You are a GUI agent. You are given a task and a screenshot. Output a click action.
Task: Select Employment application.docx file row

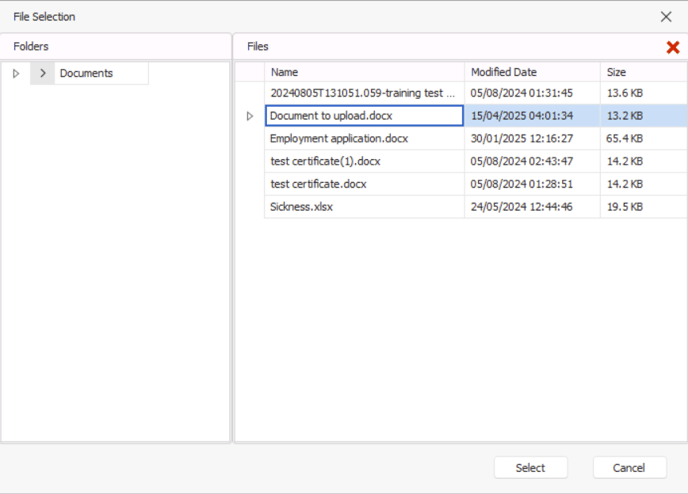[x=476, y=139]
